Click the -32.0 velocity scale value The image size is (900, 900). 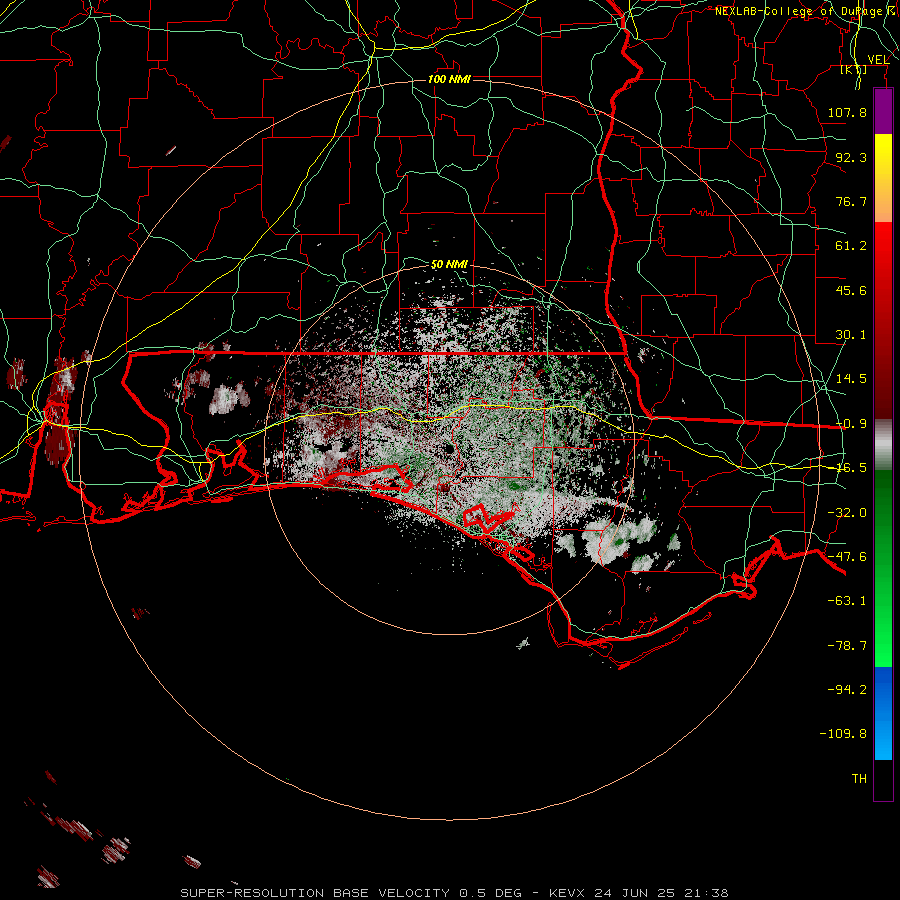tap(847, 513)
